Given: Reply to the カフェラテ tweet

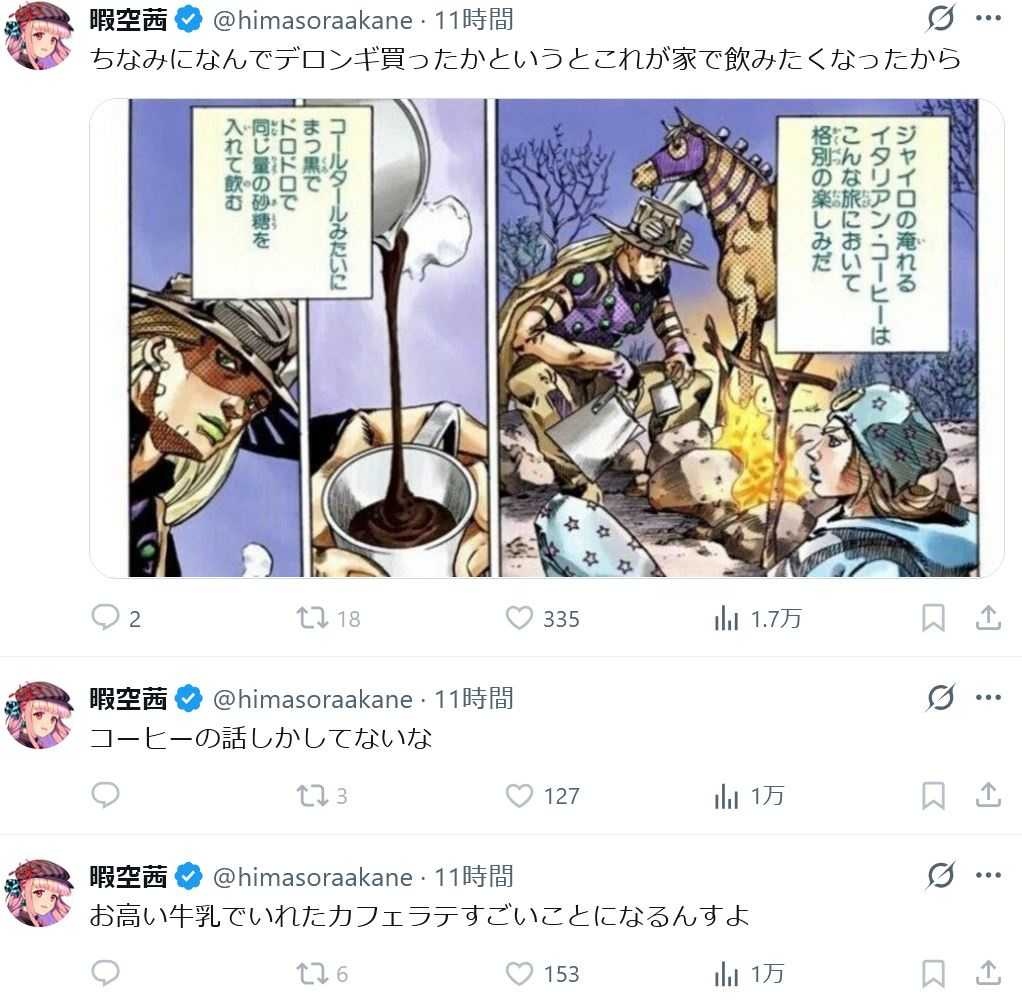Looking at the screenshot, I should point(106,973).
